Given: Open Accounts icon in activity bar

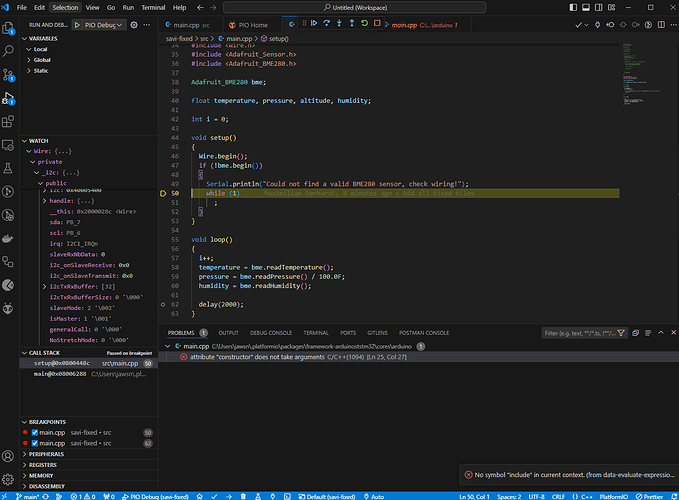Looking at the screenshot, I should (x=8, y=456).
